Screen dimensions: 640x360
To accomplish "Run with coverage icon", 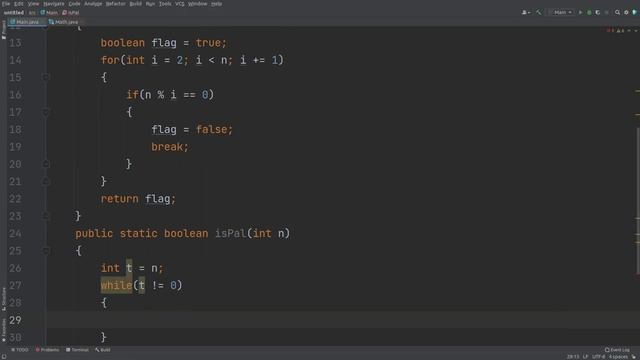I will (598, 13).
